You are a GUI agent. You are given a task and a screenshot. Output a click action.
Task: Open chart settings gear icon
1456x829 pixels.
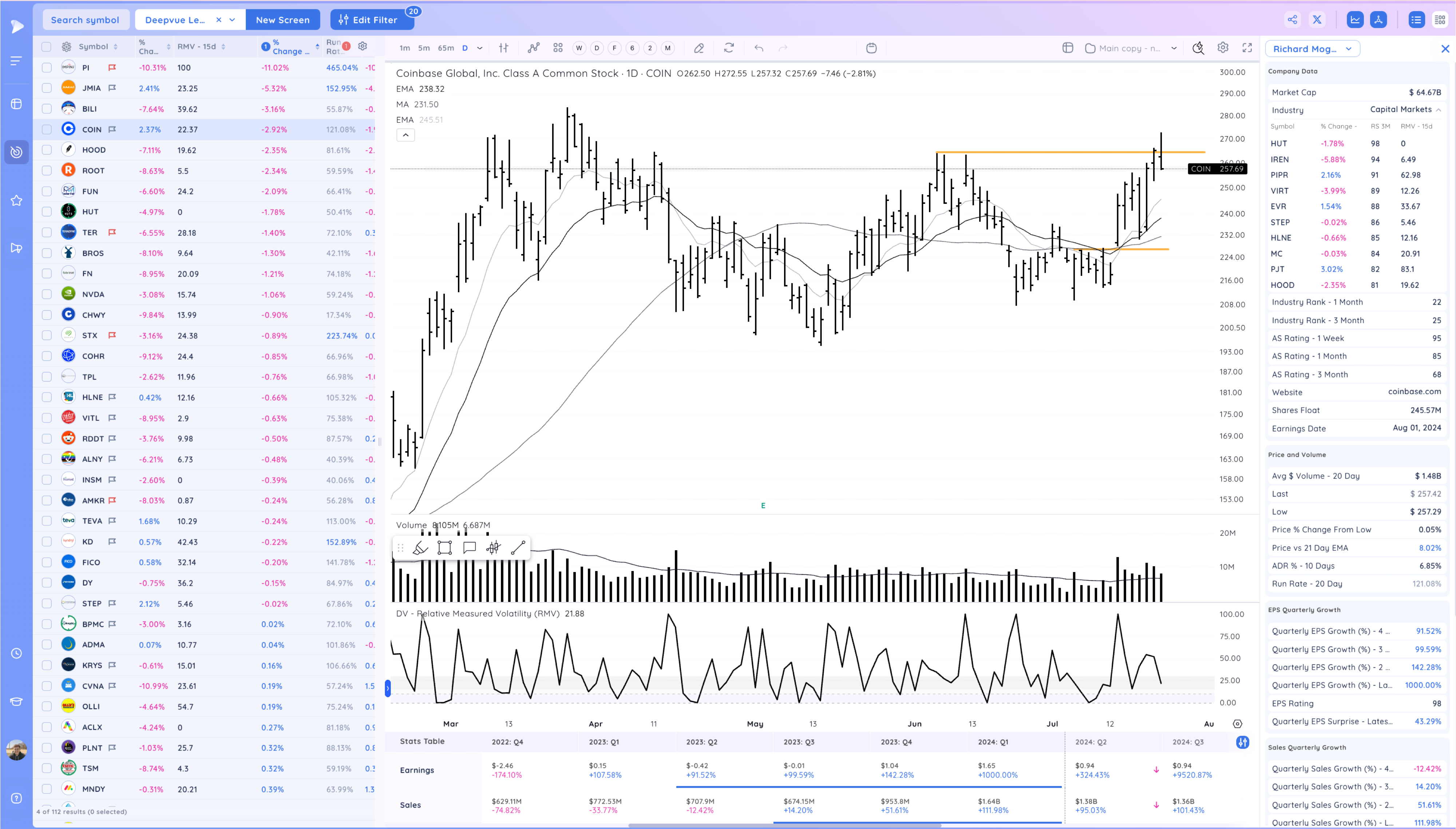[x=1223, y=48]
